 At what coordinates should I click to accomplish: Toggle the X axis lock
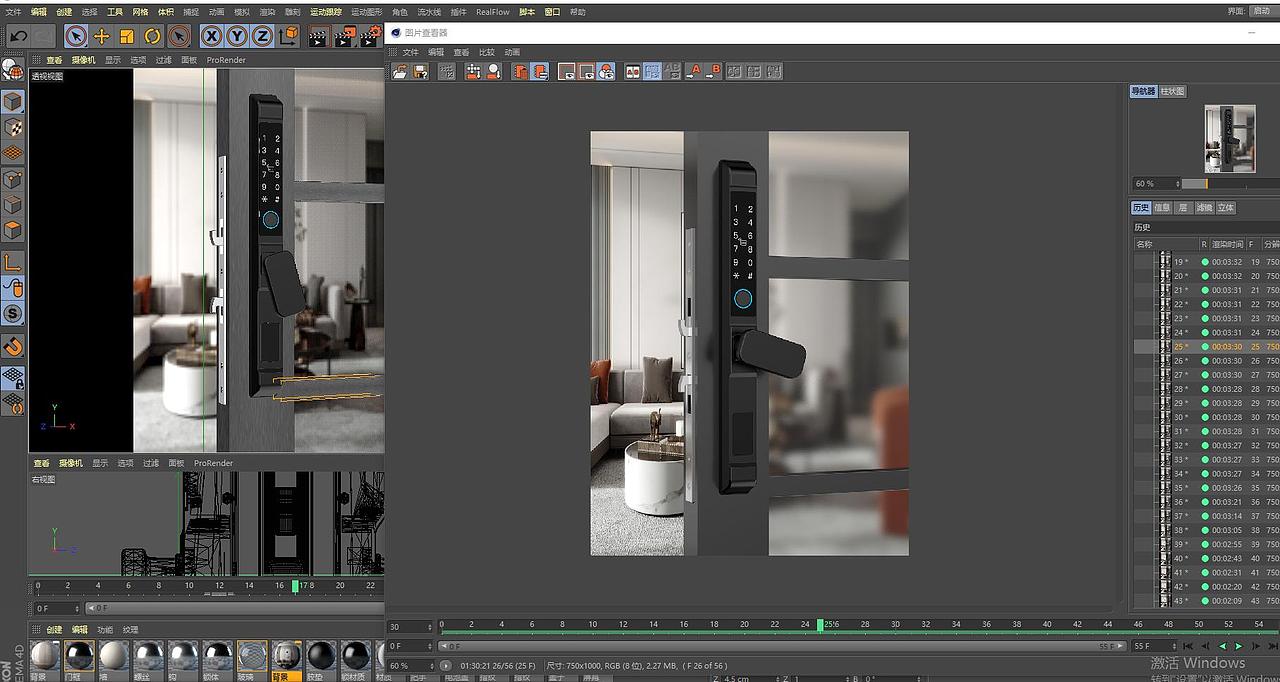pos(212,36)
